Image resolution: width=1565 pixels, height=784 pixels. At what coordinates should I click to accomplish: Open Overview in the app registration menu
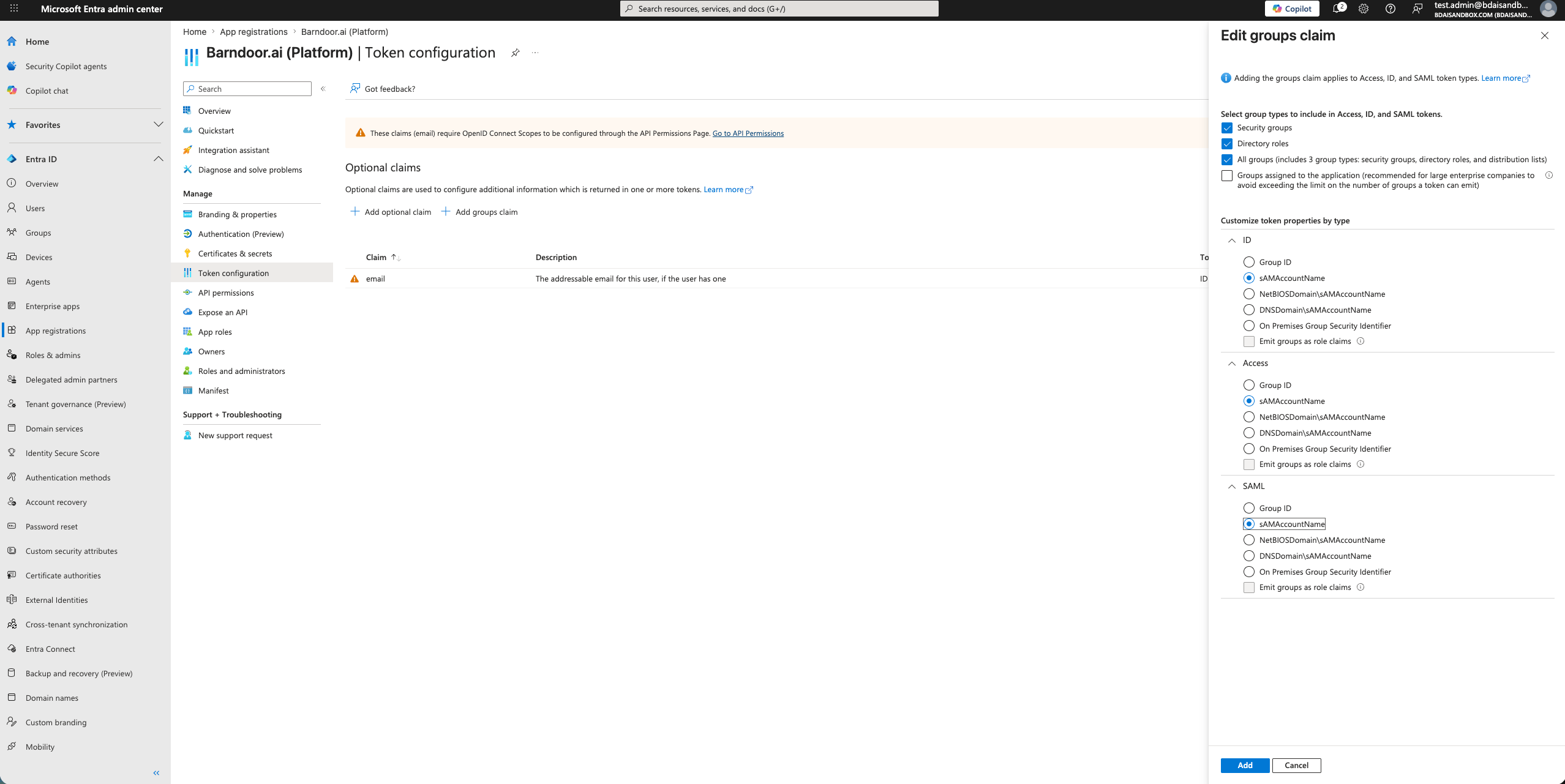click(x=214, y=111)
